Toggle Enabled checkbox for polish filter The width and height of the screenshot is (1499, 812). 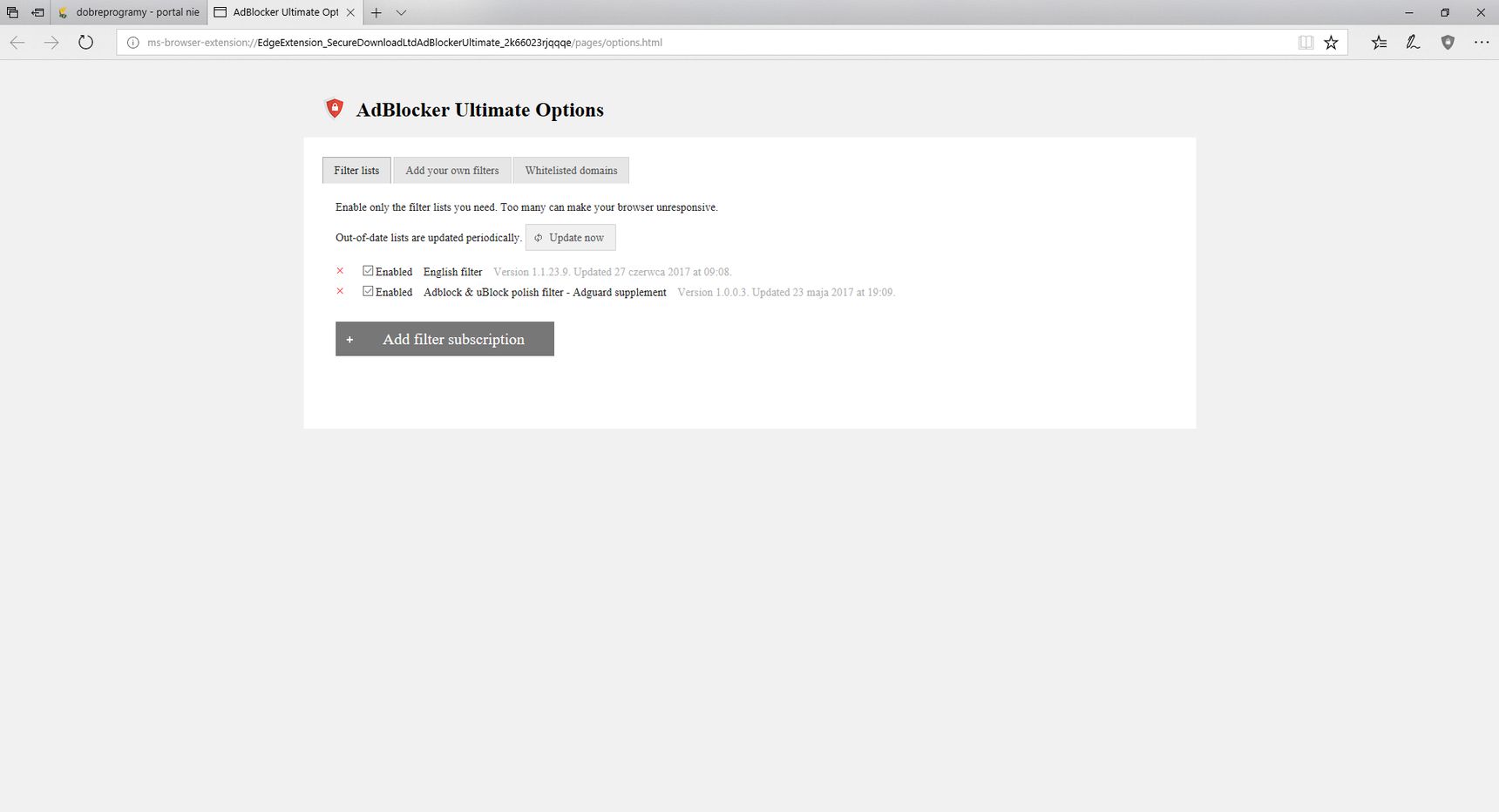coord(368,291)
